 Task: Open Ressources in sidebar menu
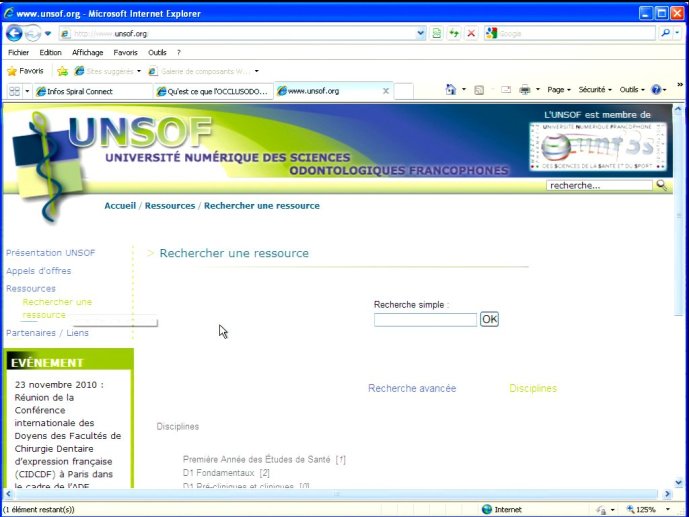click(31, 289)
